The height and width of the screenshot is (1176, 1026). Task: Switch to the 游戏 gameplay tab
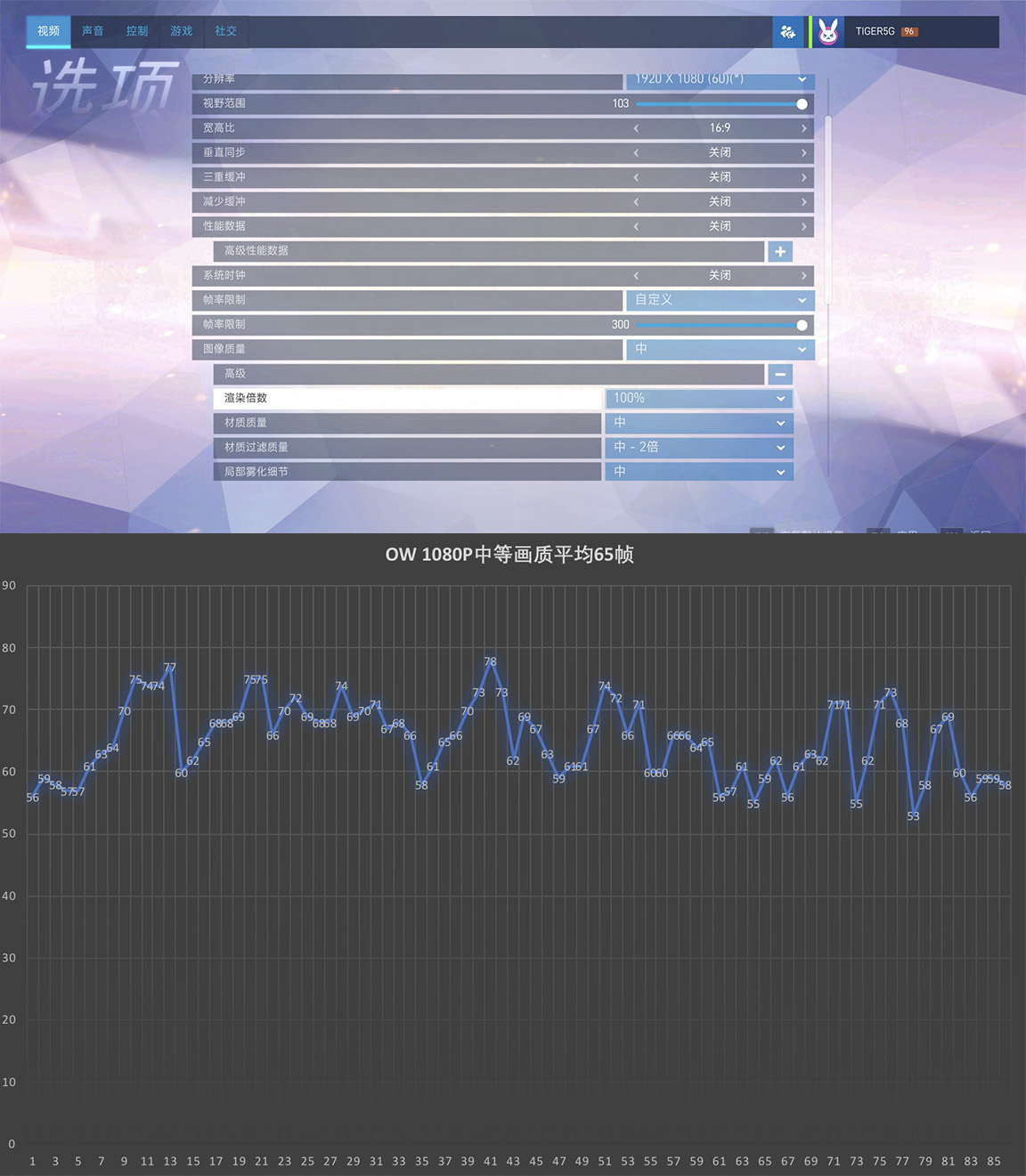pos(181,30)
